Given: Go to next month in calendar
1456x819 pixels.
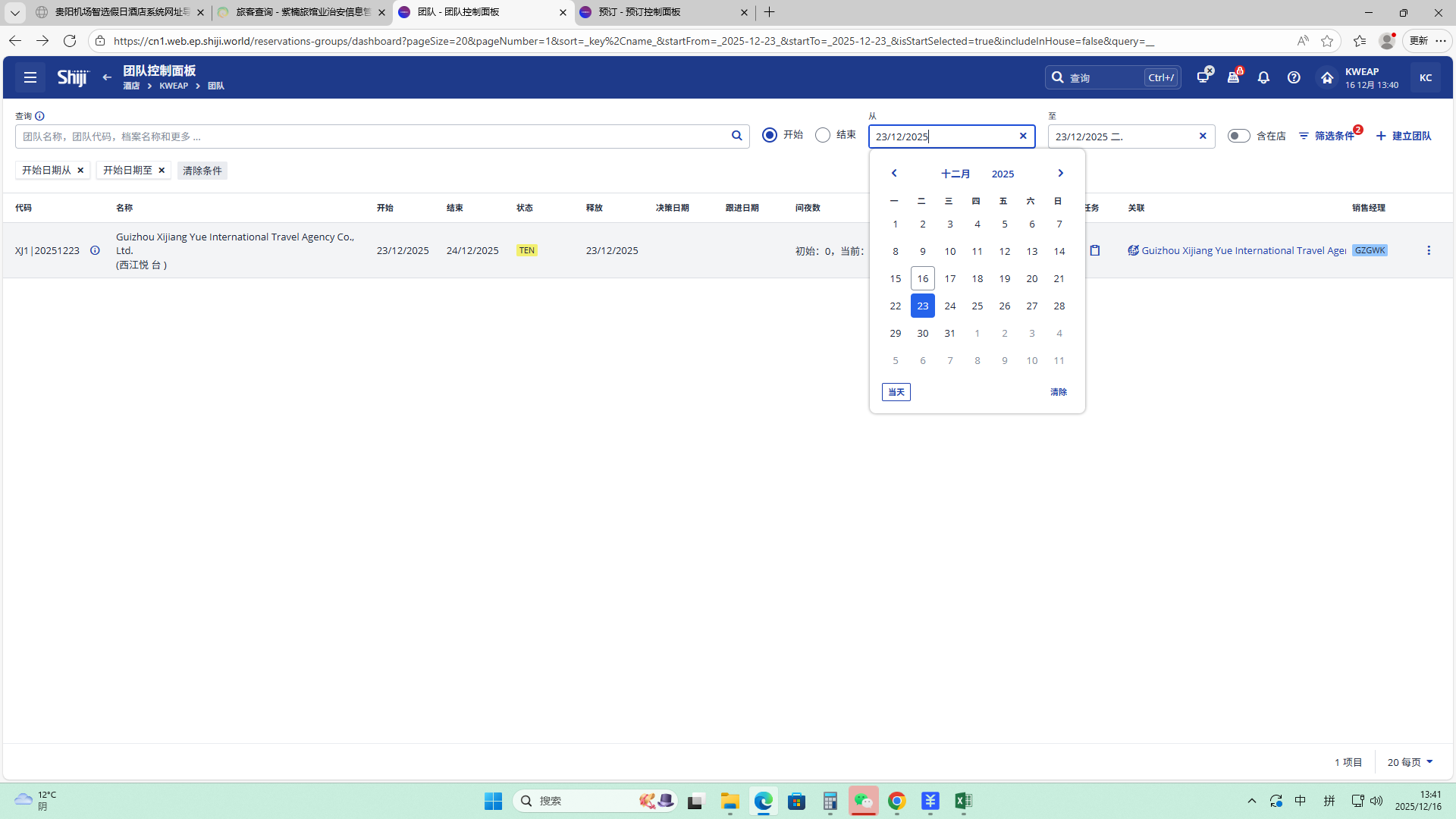Looking at the screenshot, I should click(1060, 173).
